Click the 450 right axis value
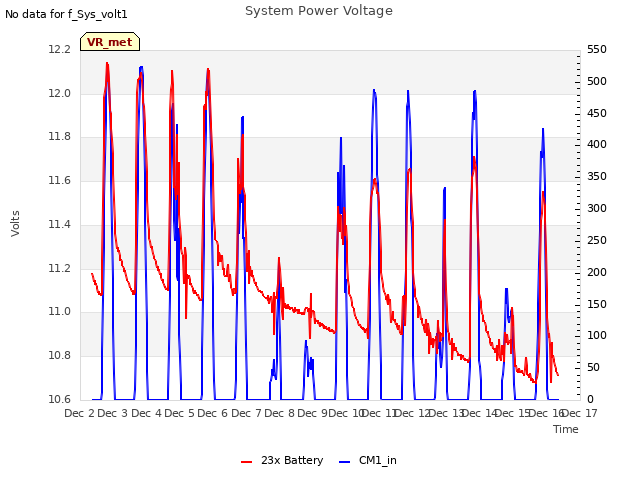This screenshot has height=480, width=640. click(x=597, y=113)
